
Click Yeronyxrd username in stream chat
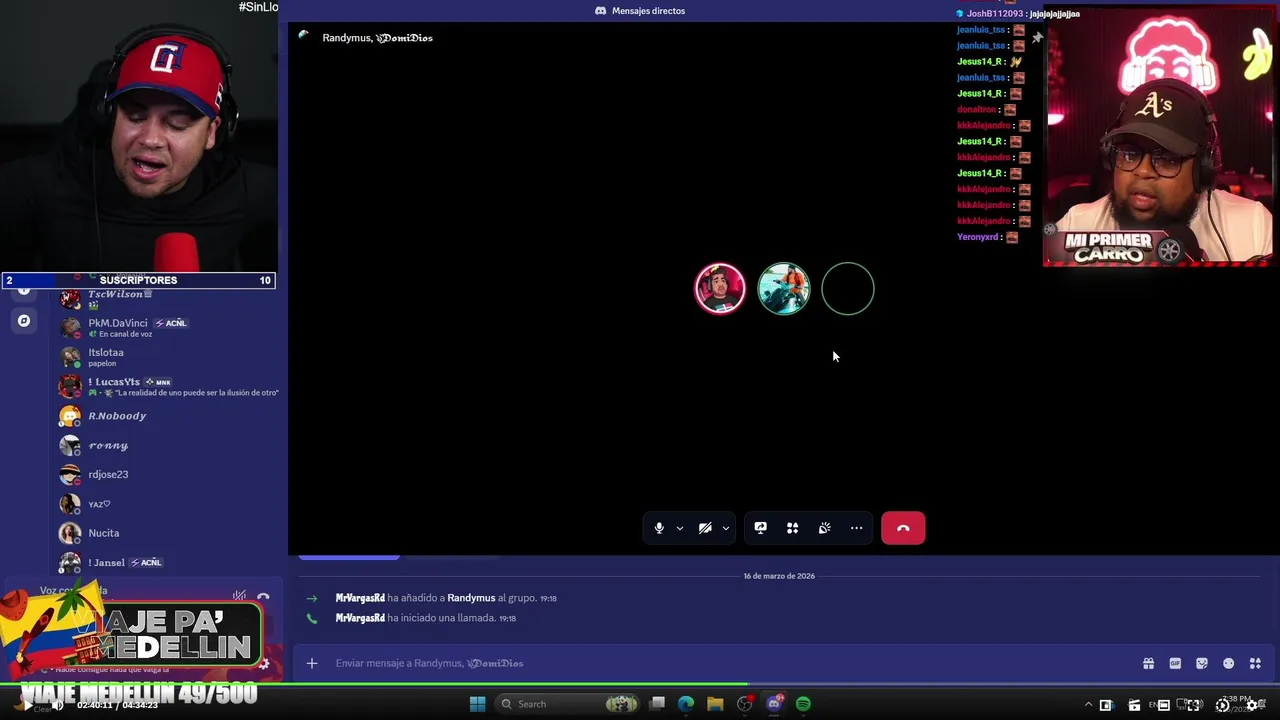coord(978,237)
